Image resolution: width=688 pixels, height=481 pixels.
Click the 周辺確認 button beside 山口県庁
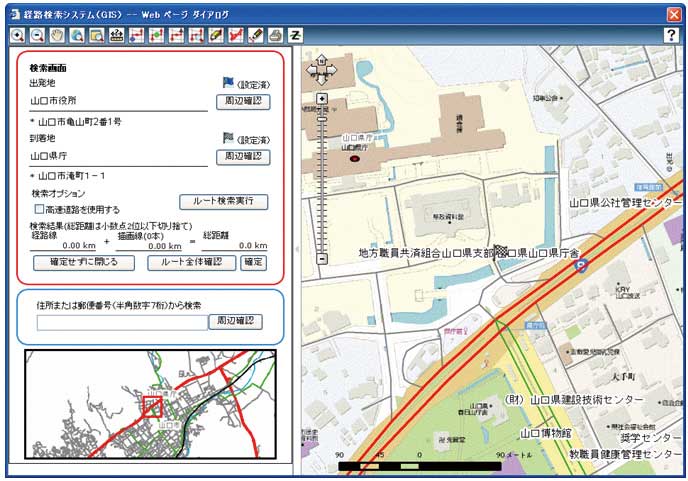click(243, 157)
